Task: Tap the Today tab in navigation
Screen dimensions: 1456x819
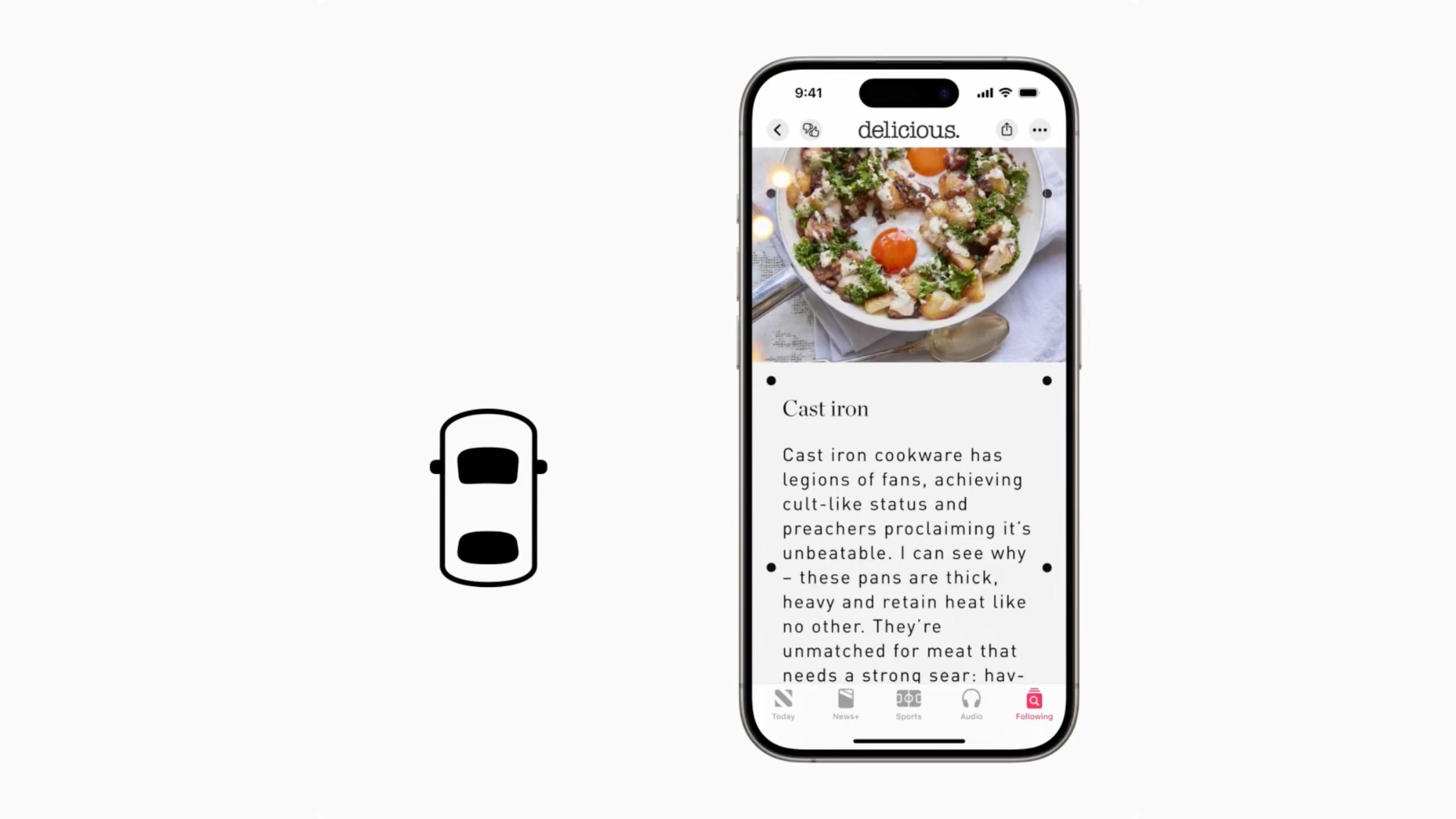Action: pos(783,704)
